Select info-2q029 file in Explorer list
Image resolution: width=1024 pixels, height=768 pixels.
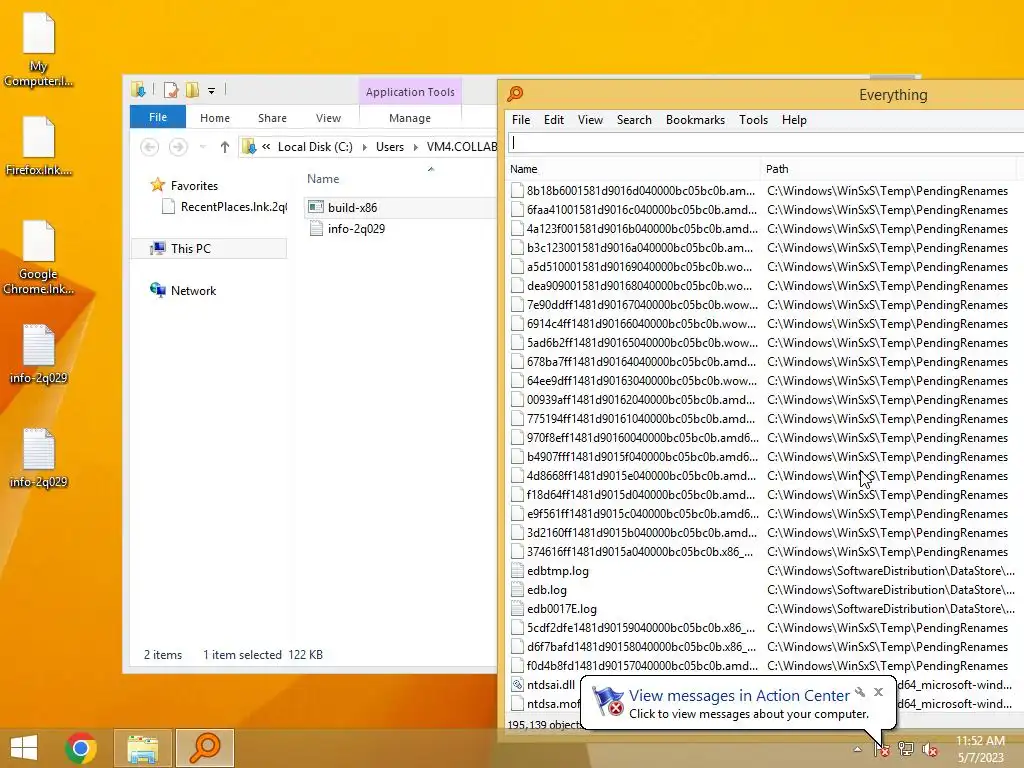356,229
